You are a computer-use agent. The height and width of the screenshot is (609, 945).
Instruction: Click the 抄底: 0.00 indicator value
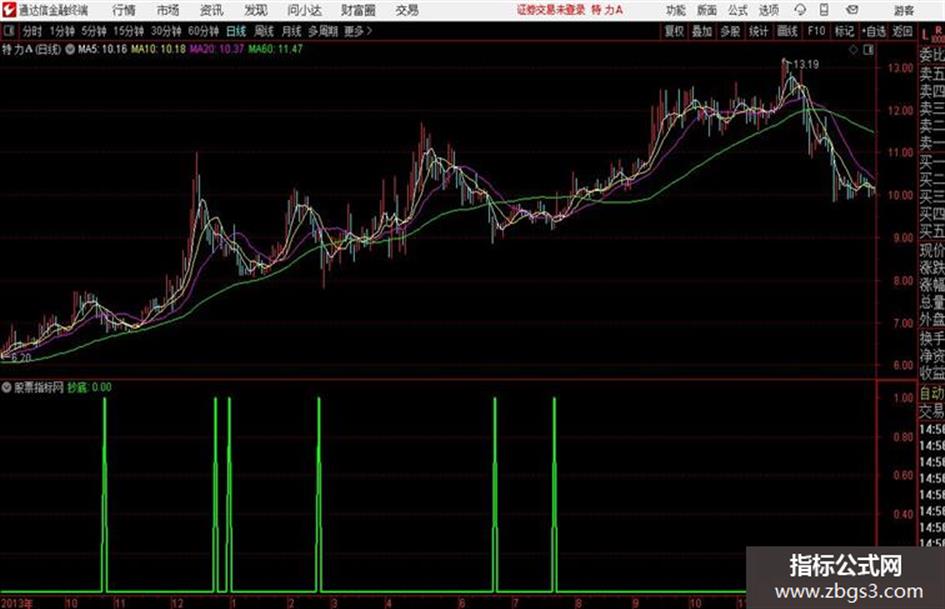click(89, 387)
